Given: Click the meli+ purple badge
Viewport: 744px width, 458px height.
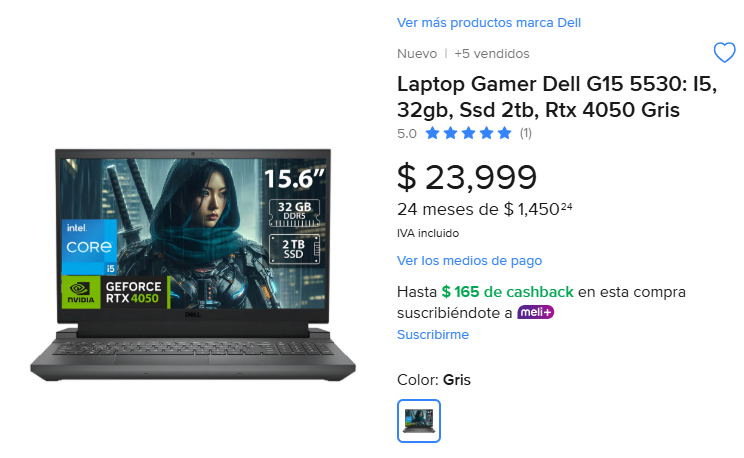Looking at the screenshot, I should point(535,312).
